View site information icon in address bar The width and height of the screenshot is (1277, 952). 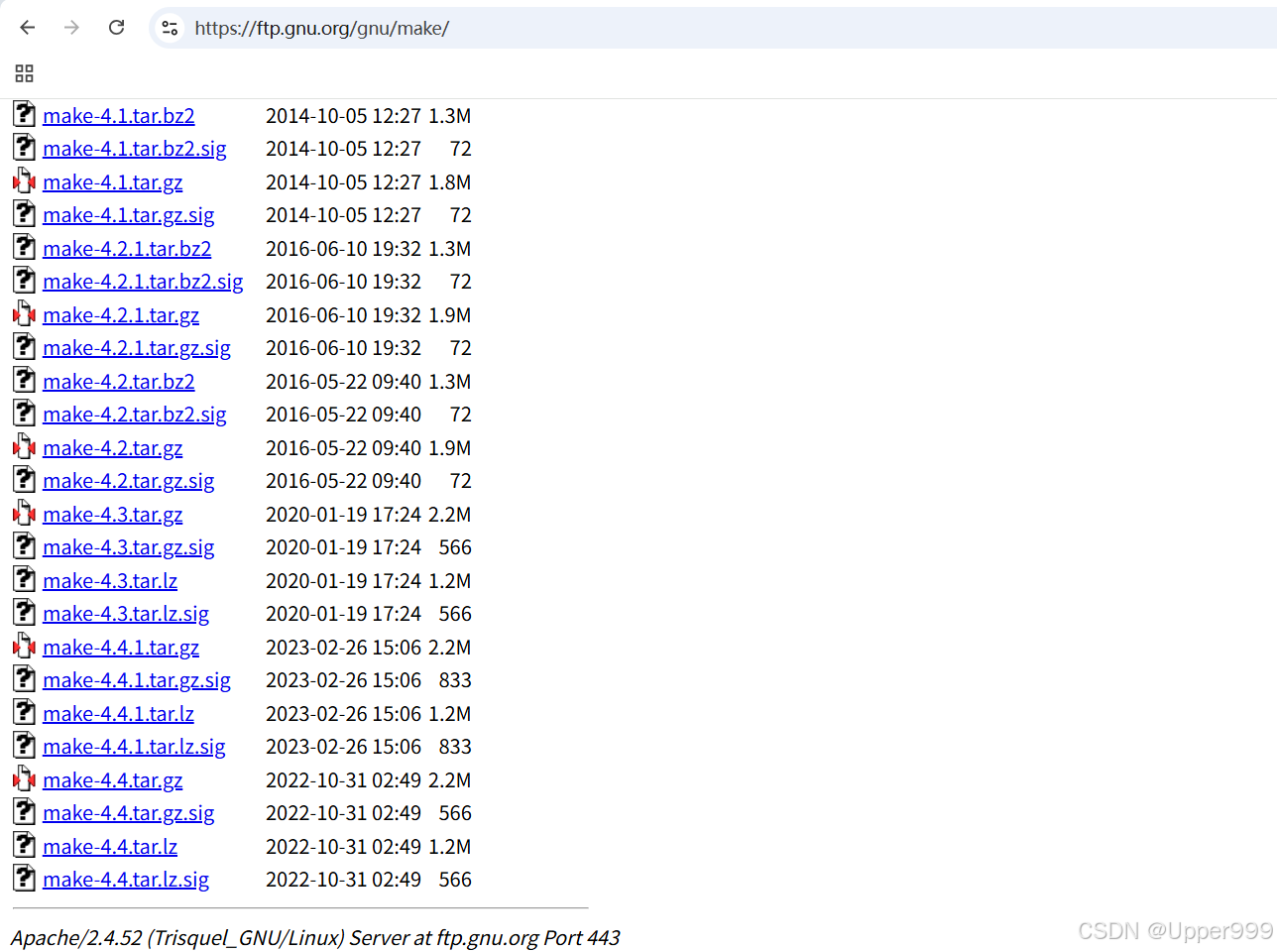tap(171, 28)
